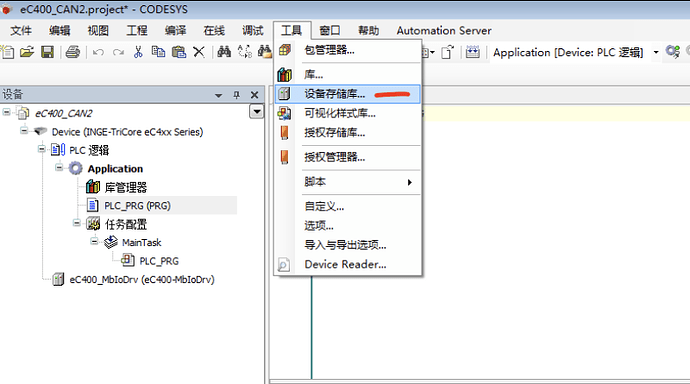Image resolution: width=690 pixels, height=384 pixels.
Task: Click the Undo arrow icon
Action: coord(98,52)
